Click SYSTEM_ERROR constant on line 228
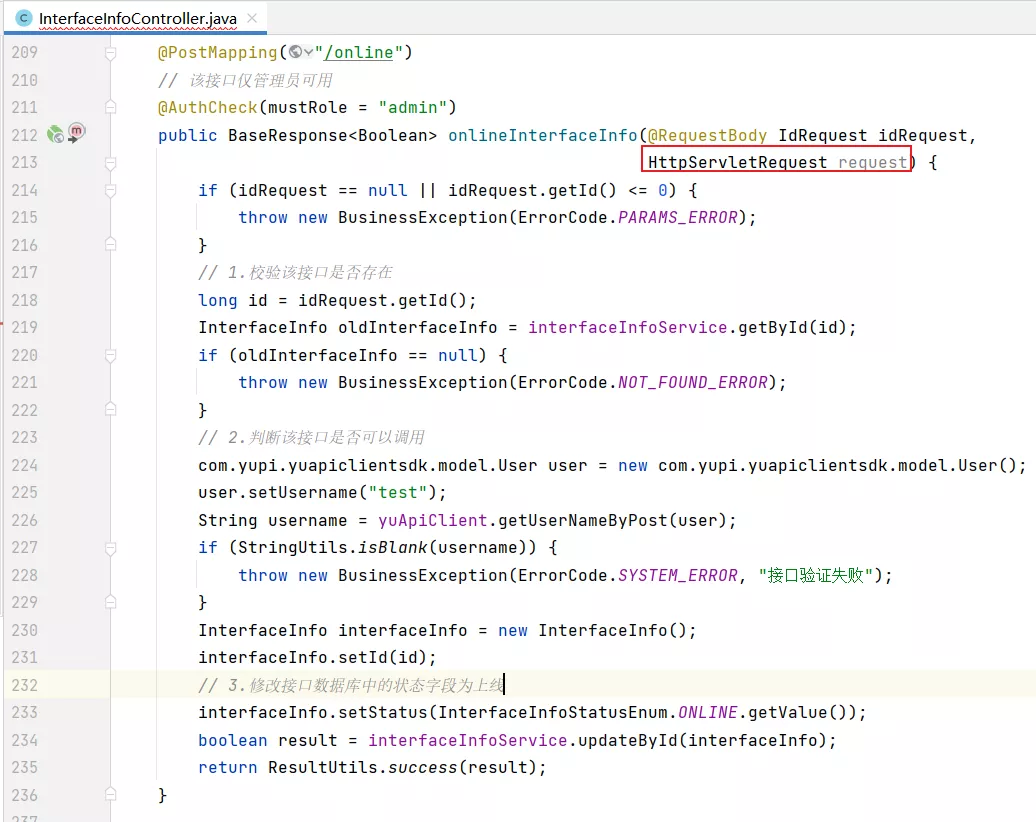1036x822 pixels. [x=677, y=575]
